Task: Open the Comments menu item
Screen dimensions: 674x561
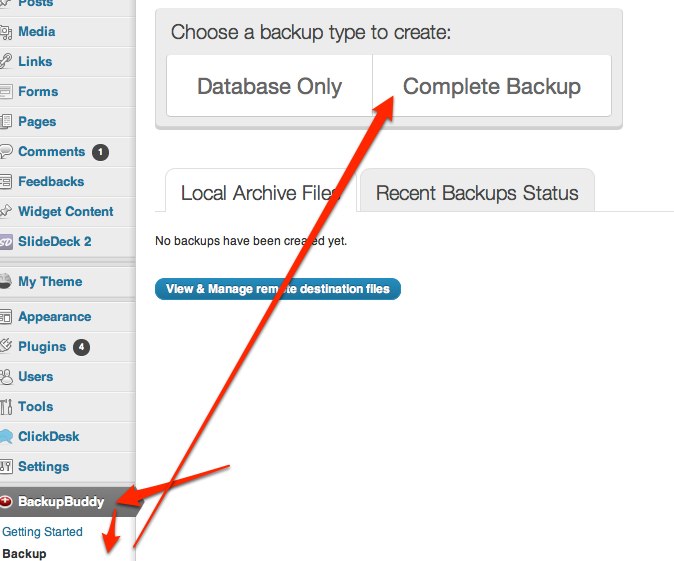Action: (x=52, y=151)
